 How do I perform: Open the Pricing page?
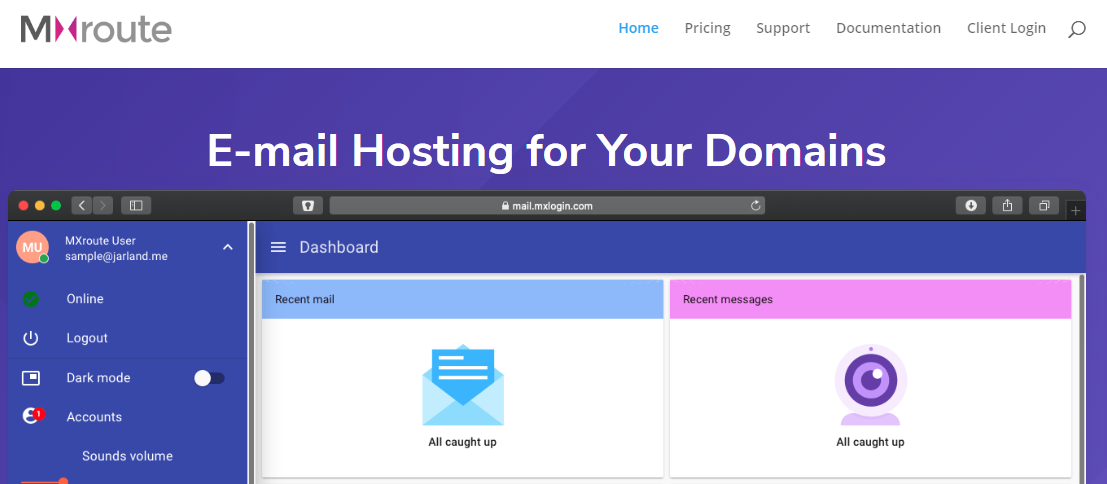pos(707,28)
